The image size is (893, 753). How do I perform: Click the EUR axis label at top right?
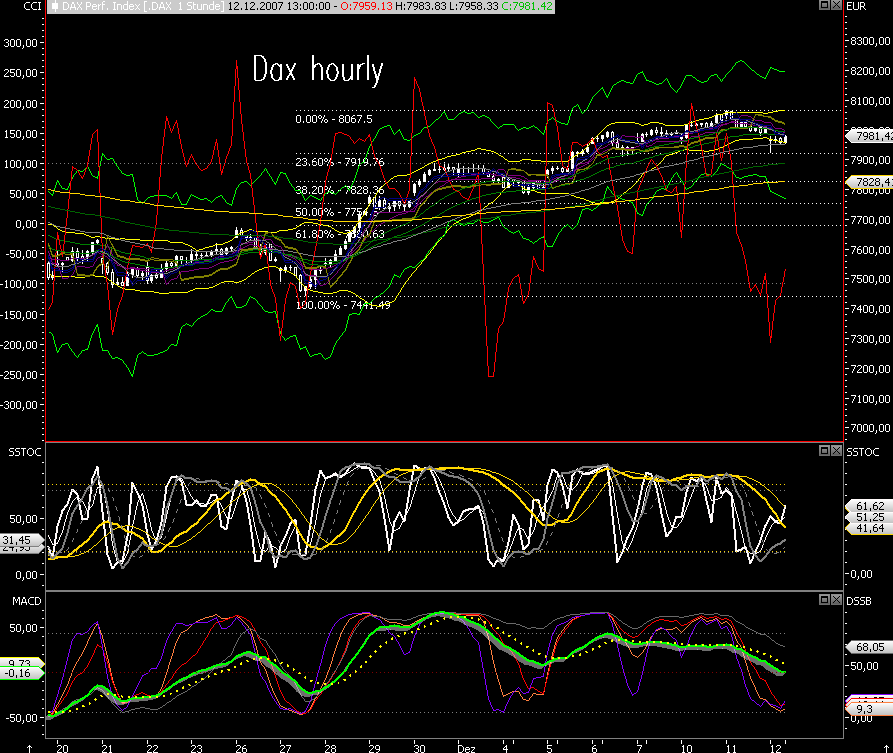856,6
